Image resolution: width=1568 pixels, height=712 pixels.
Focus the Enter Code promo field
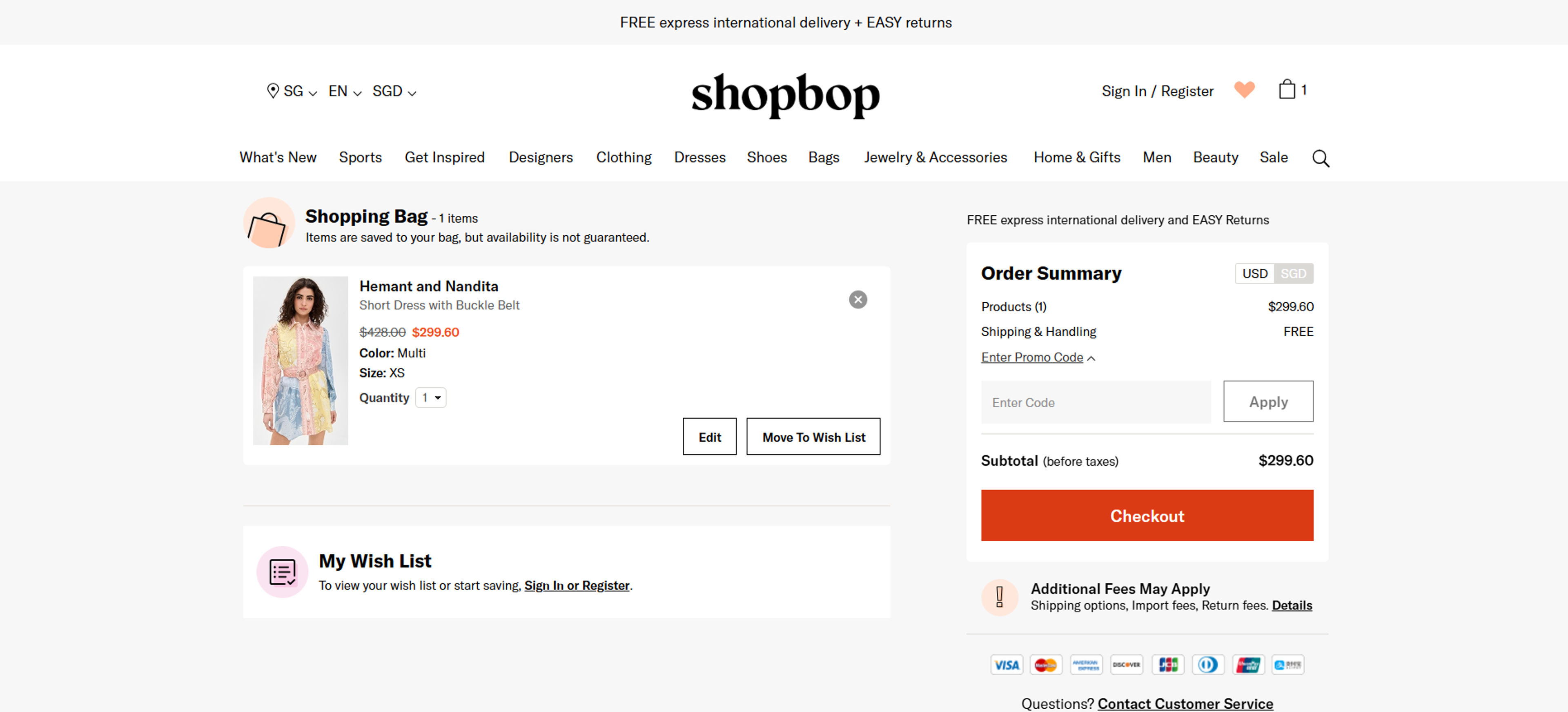1095,402
